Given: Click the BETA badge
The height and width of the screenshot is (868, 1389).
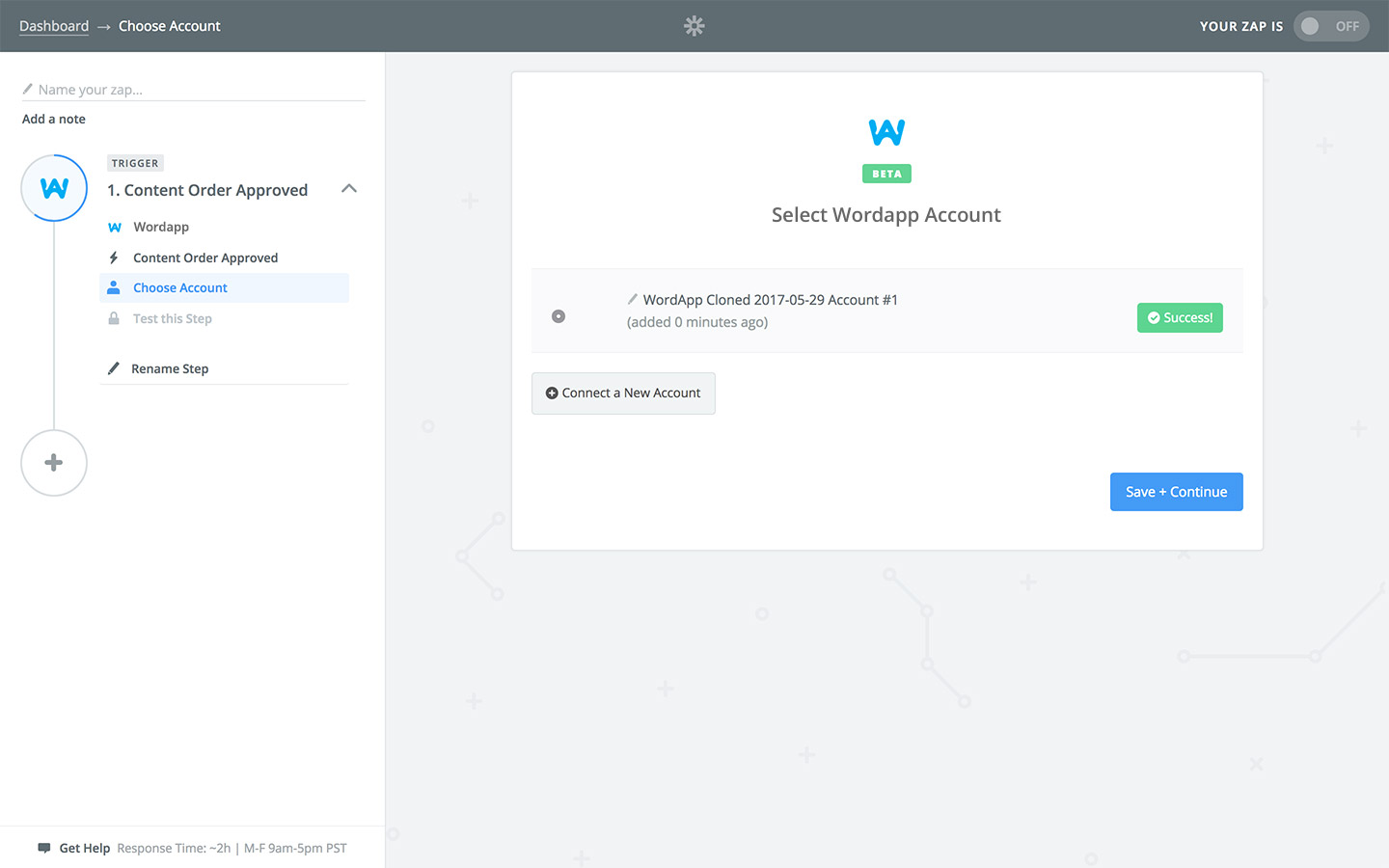Looking at the screenshot, I should 886,174.
